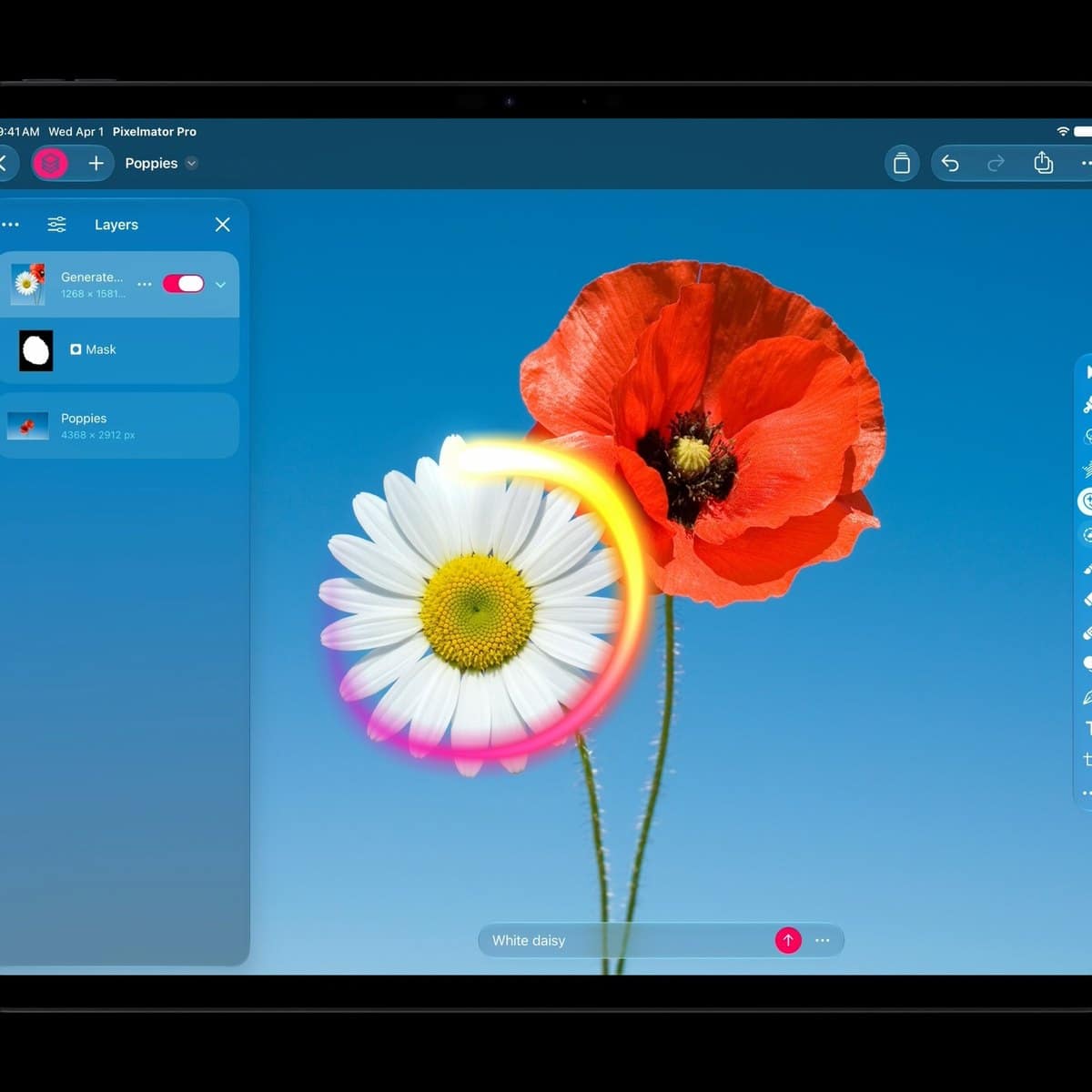This screenshot has width=1092, height=1092.
Task: Submit the prompt with pink arrow button
Action: [788, 940]
